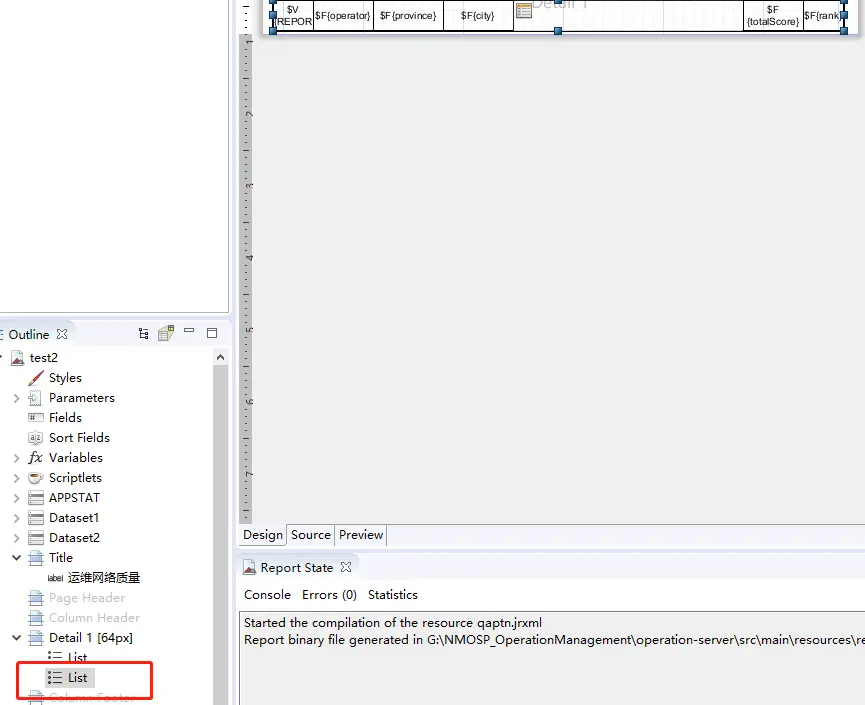Screen dimensions: 865x705
Task: Click the Outline thumbnail view icon
Action: [166, 333]
